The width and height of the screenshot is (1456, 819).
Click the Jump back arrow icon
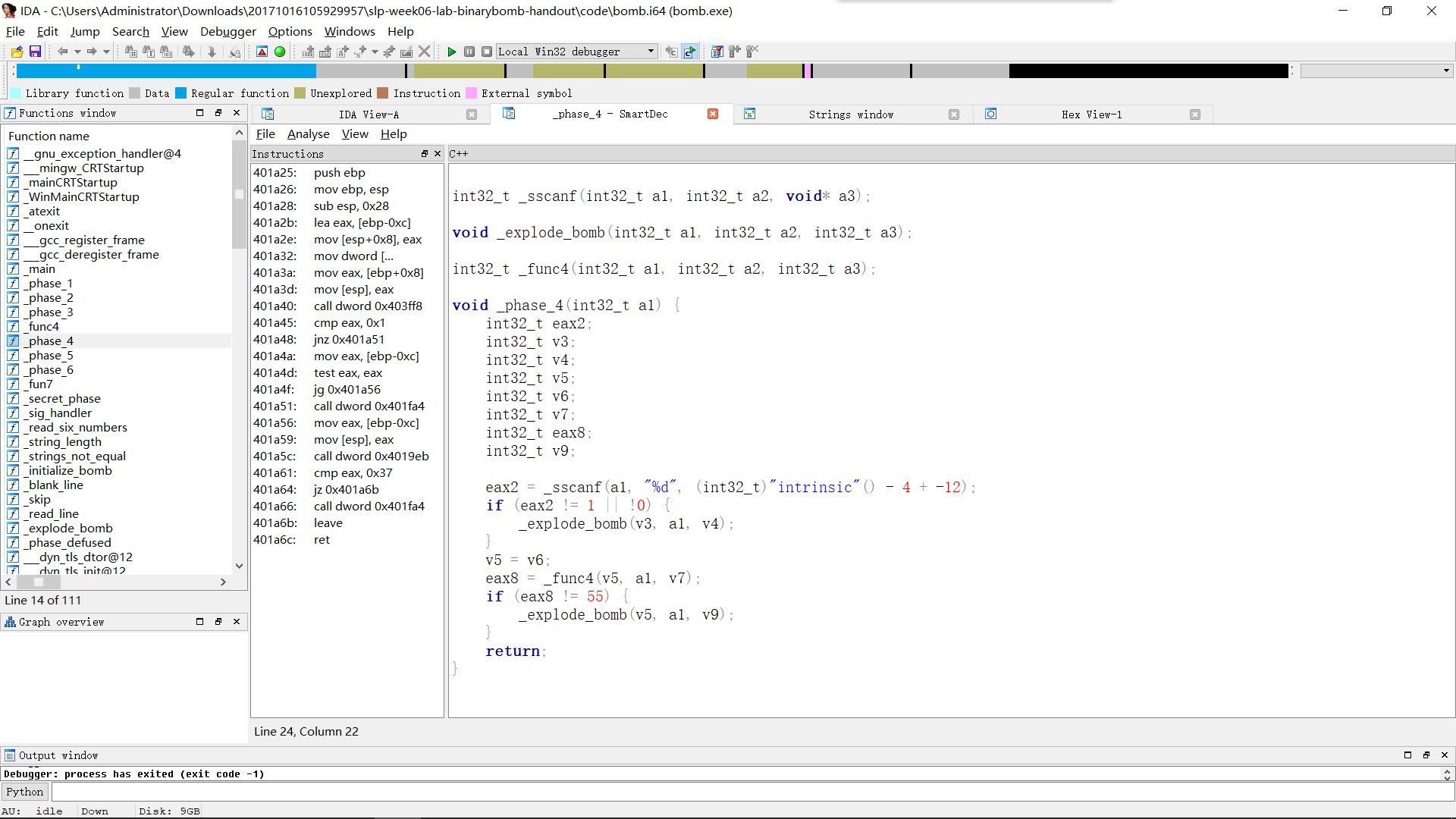63,52
